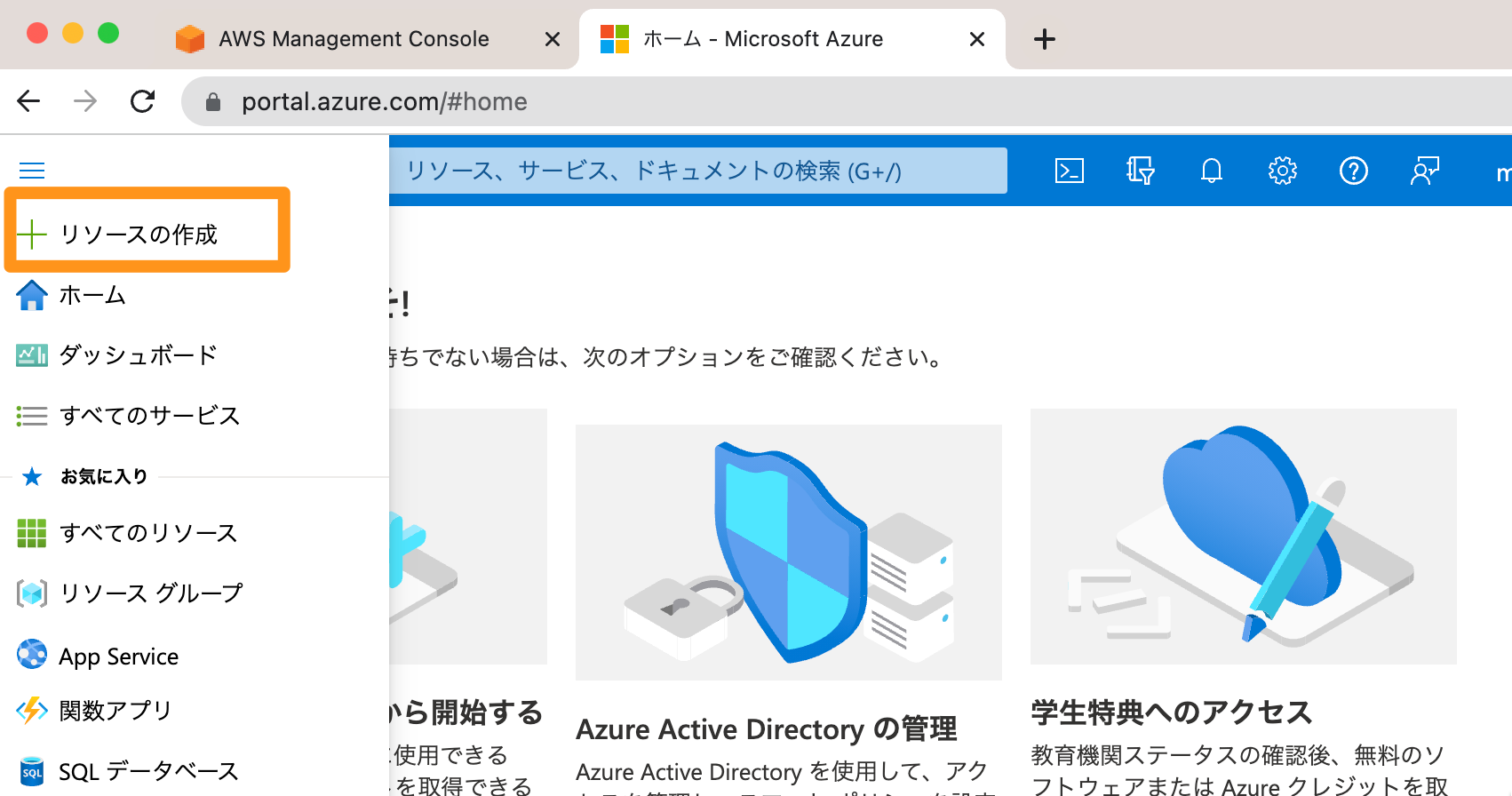
Task: Click the お気に入り section label
Action: [104, 477]
